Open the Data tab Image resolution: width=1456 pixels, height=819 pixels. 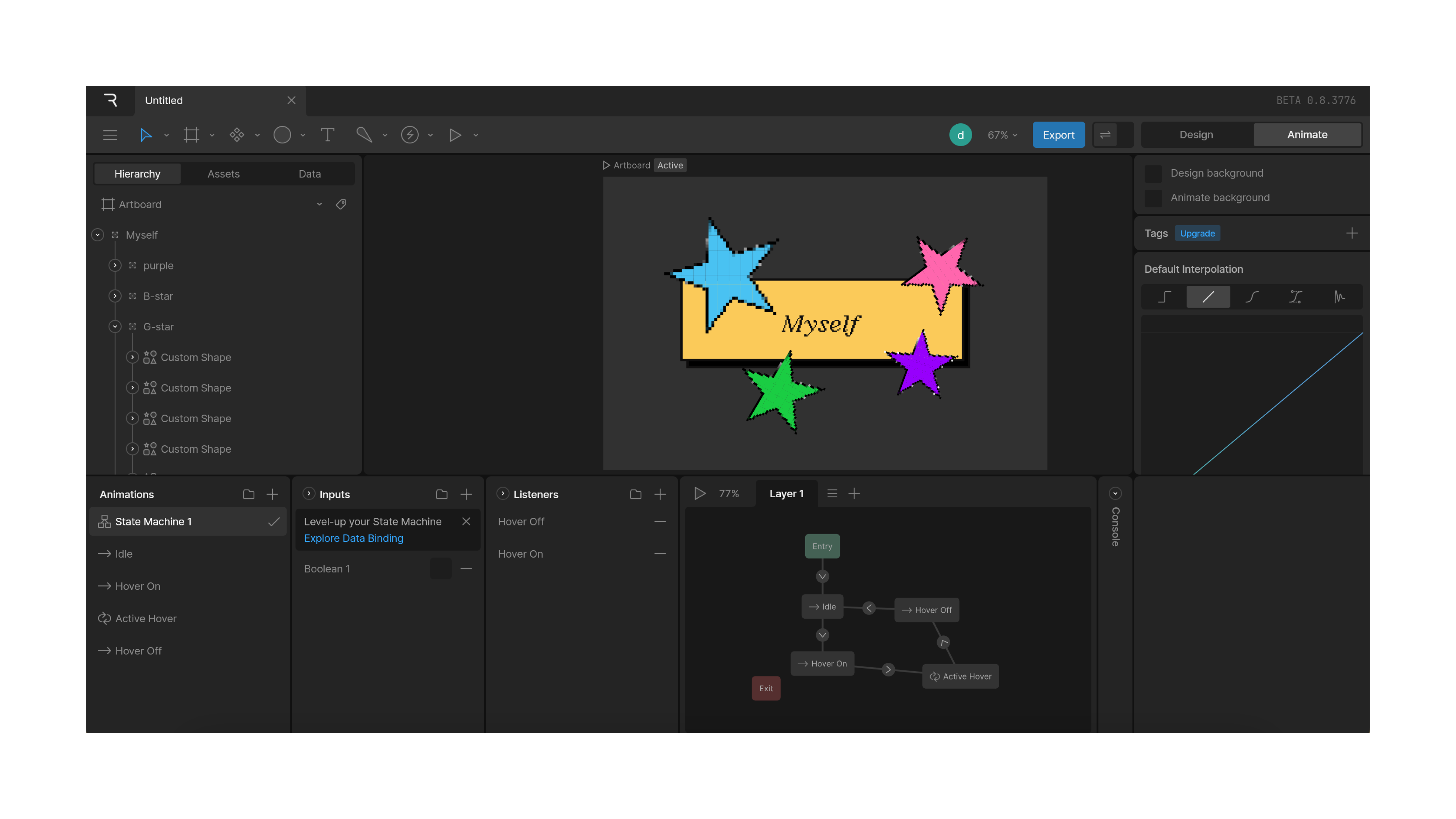tap(310, 174)
